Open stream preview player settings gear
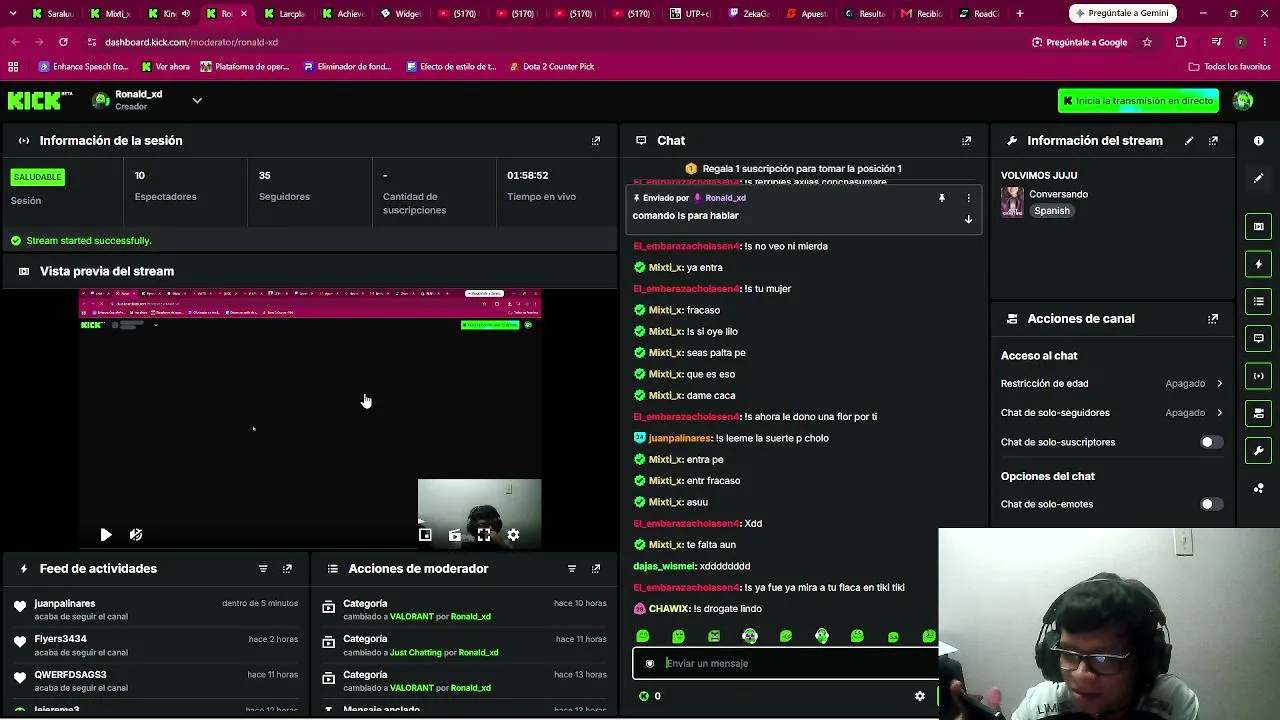This screenshot has height=720, width=1280. [513, 535]
